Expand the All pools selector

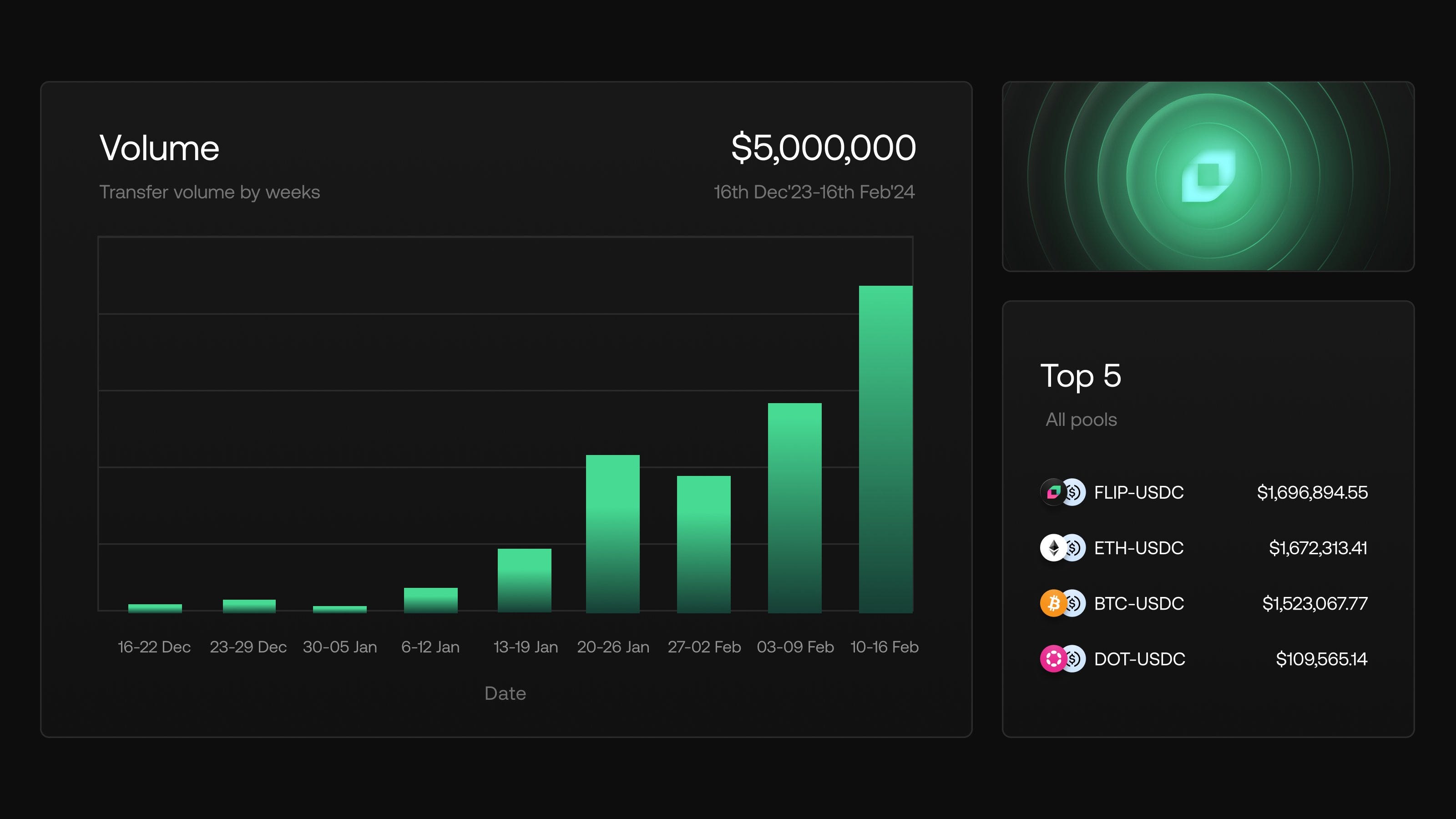point(1081,420)
